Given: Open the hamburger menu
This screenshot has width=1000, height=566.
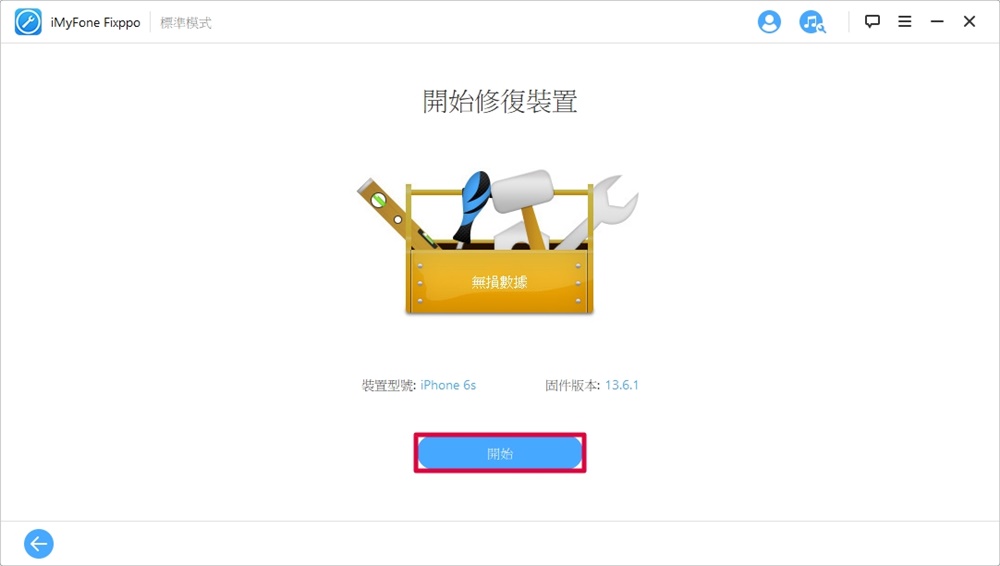Looking at the screenshot, I should tap(904, 22).
